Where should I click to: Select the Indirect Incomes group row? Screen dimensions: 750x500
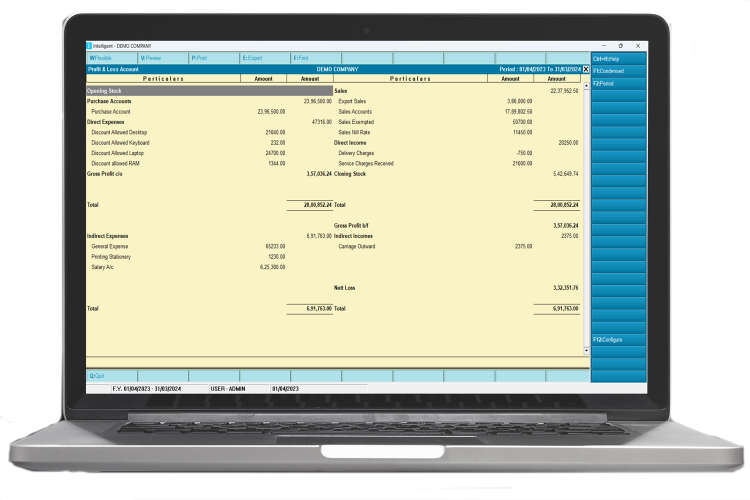457,236
